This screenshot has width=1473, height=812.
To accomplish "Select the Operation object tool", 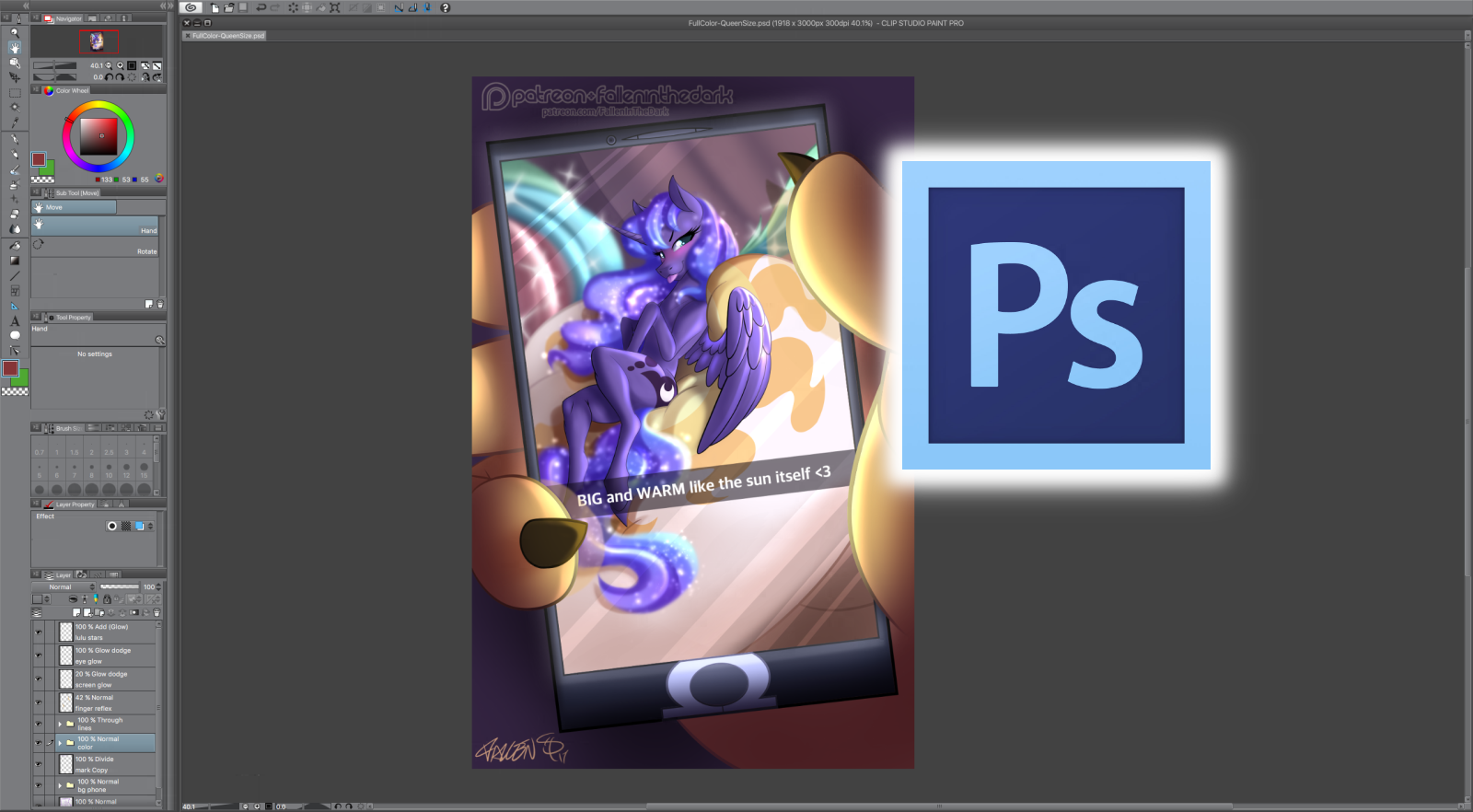I will pyautogui.click(x=15, y=63).
